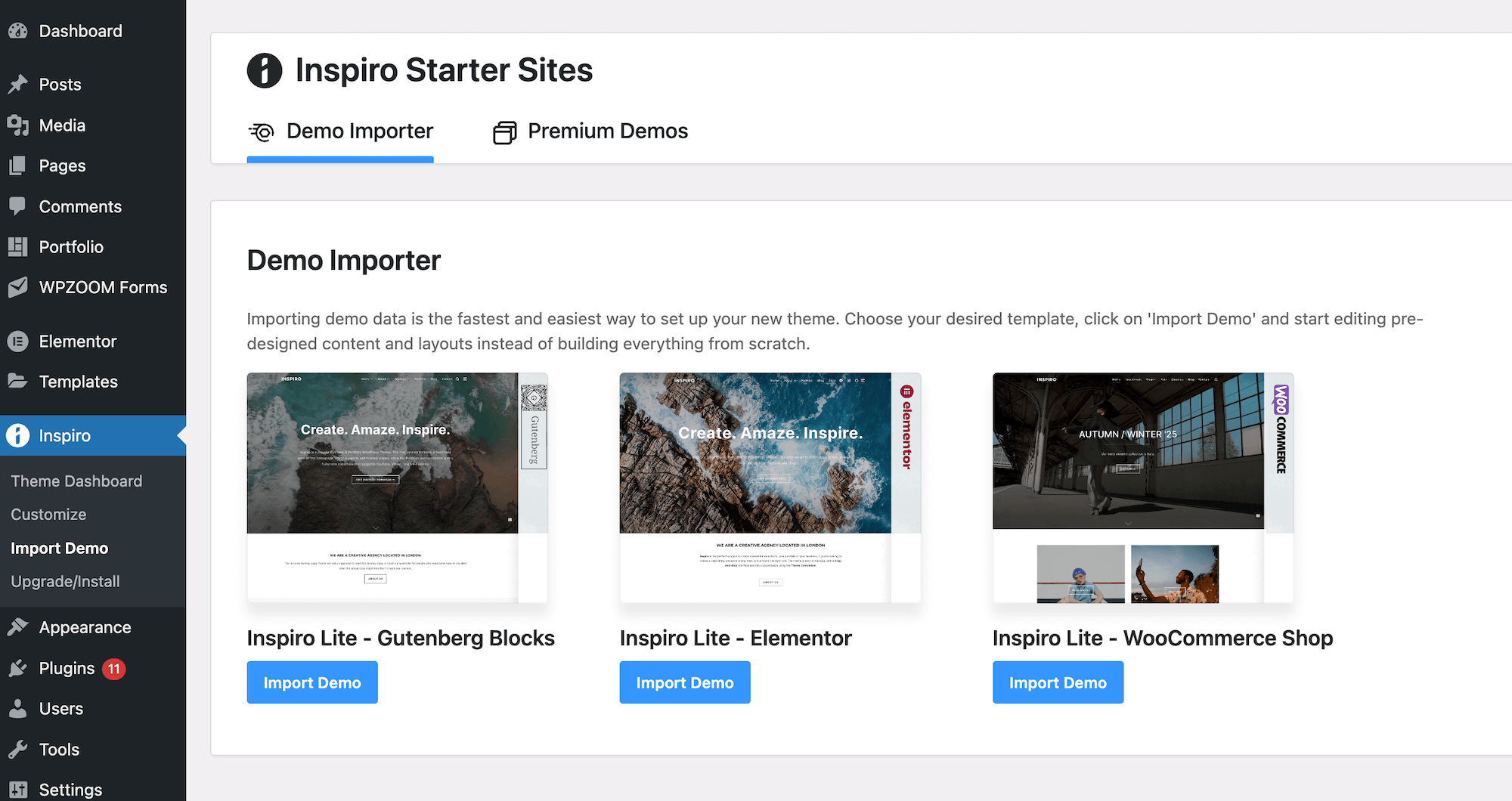The height and width of the screenshot is (801, 1512).
Task: Click the Inspiro logo beside page title
Action: (x=265, y=71)
